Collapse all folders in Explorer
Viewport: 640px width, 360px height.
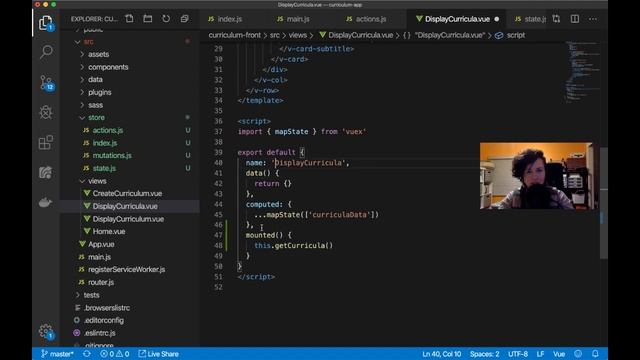[184, 19]
